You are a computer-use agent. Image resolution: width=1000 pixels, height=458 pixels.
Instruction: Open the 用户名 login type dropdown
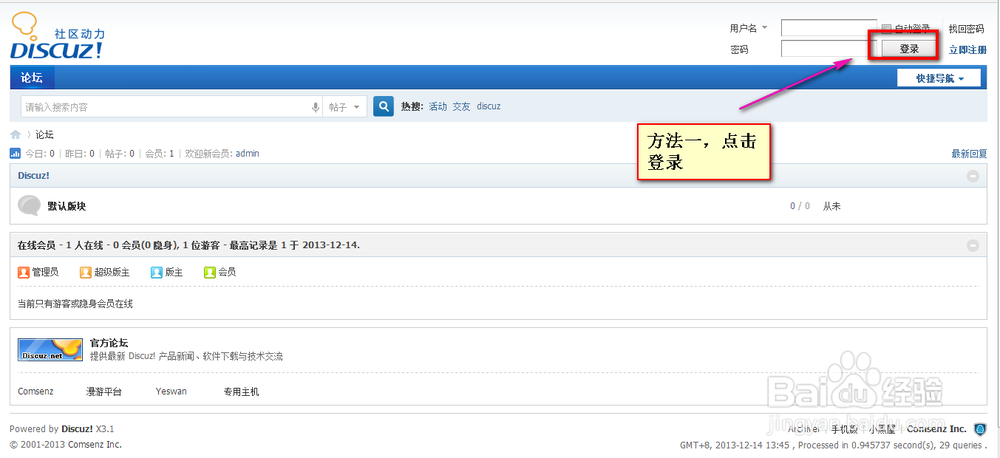tap(749, 29)
